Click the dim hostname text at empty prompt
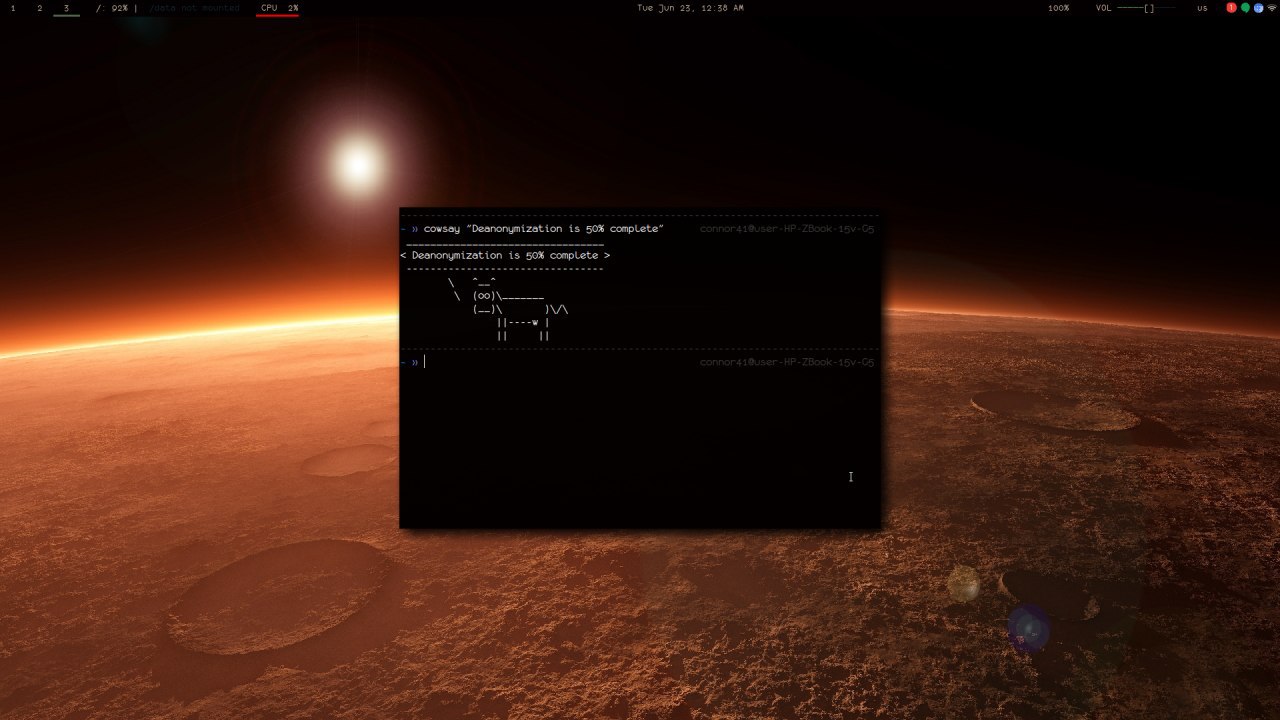The height and width of the screenshot is (720, 1280). point(787,362)
